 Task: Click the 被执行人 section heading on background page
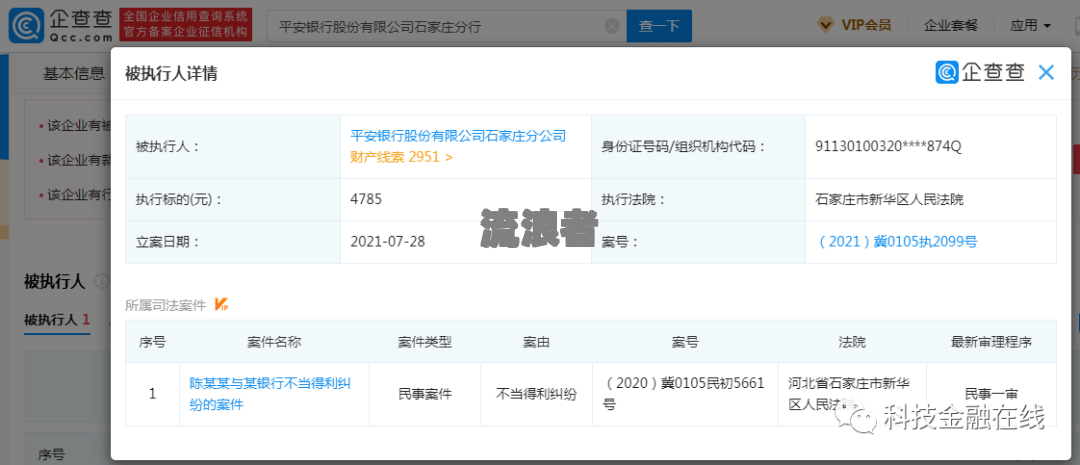tap(54, 280)
